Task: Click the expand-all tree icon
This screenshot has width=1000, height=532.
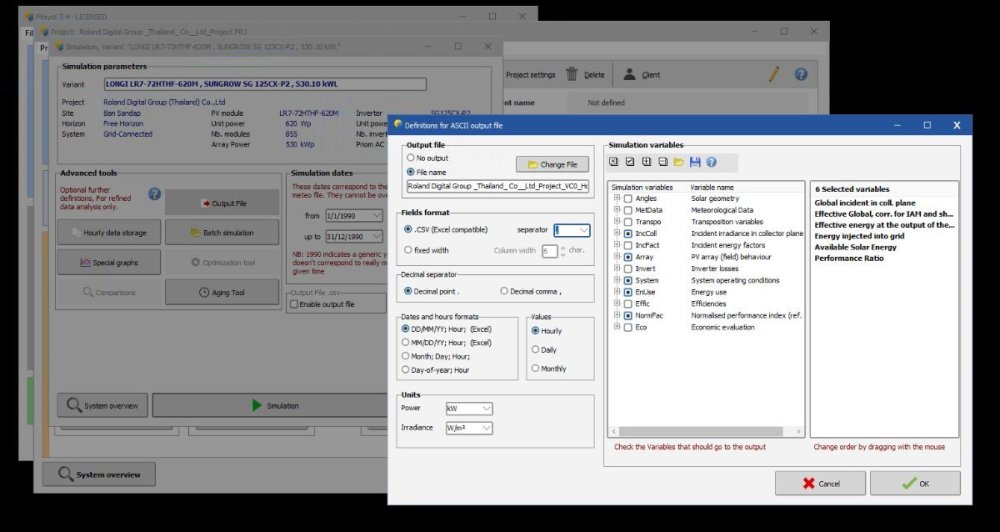Action: [646, 162]
